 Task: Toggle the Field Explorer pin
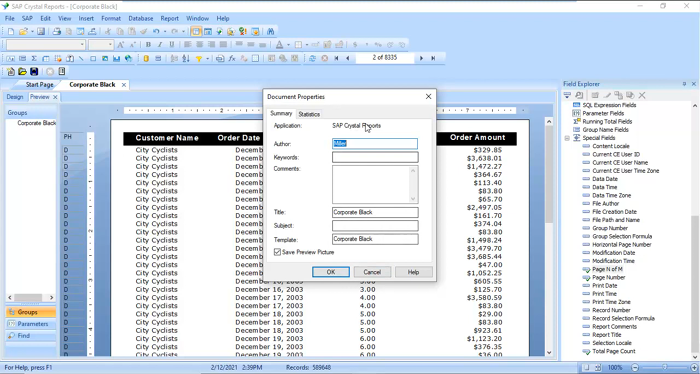[684, 84]
